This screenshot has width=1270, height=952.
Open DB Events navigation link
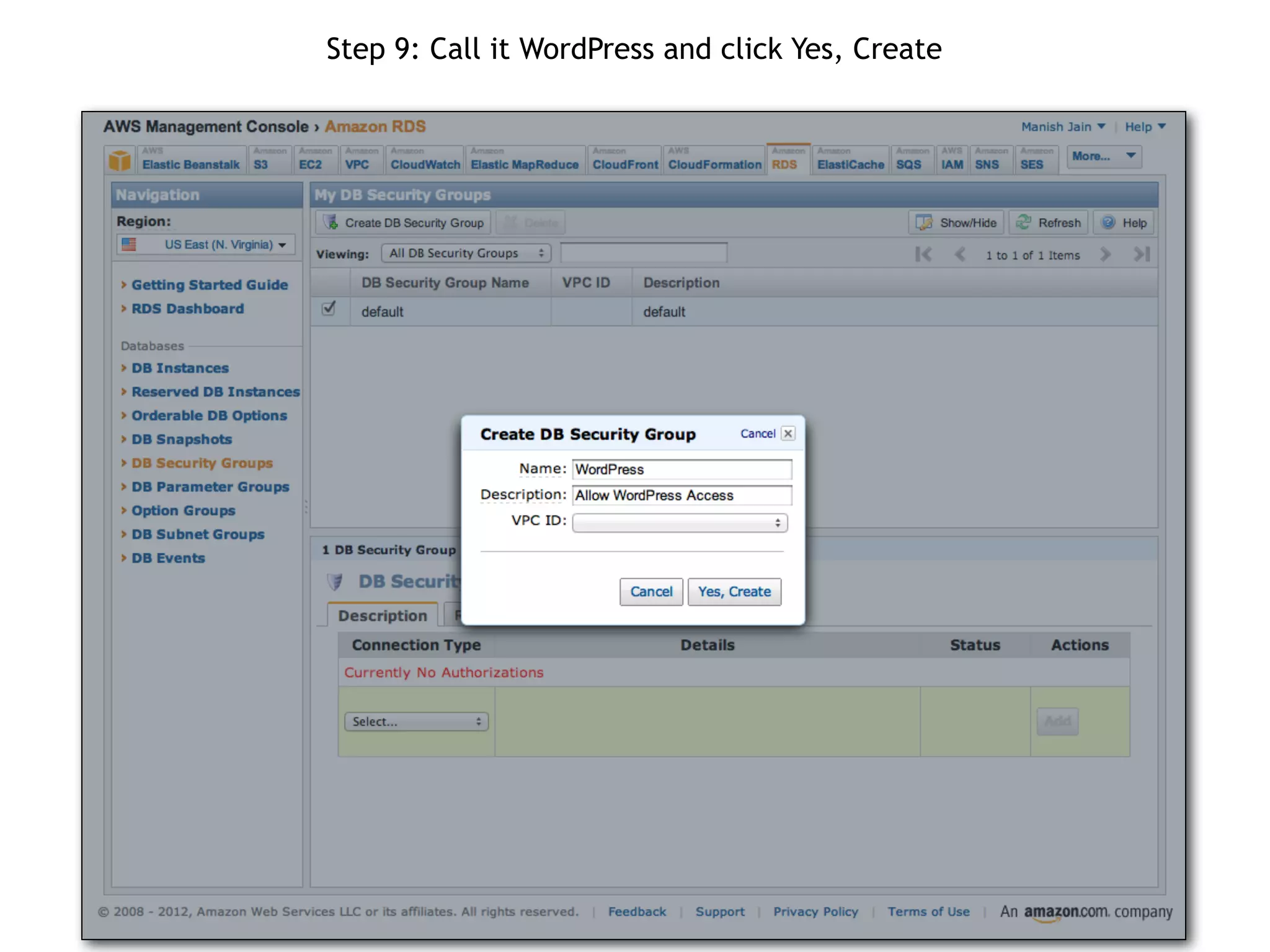pyautogui.click(x=168, y=558)
